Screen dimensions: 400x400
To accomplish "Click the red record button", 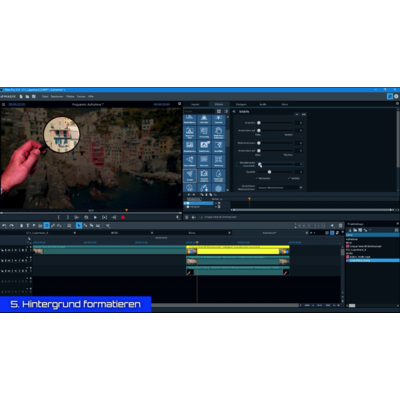I will 123,217.
